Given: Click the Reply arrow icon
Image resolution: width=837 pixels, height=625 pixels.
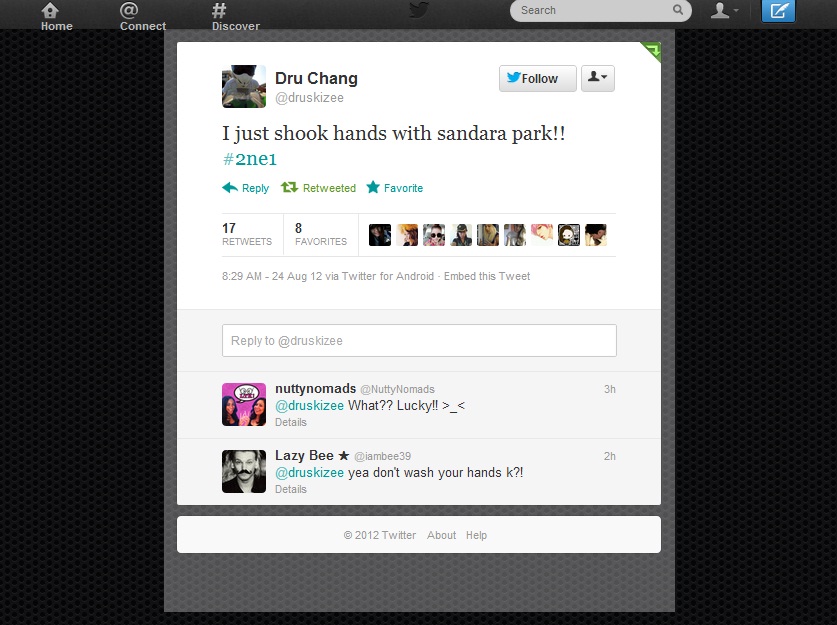Looking at the screenshot, I should point(230,187).
